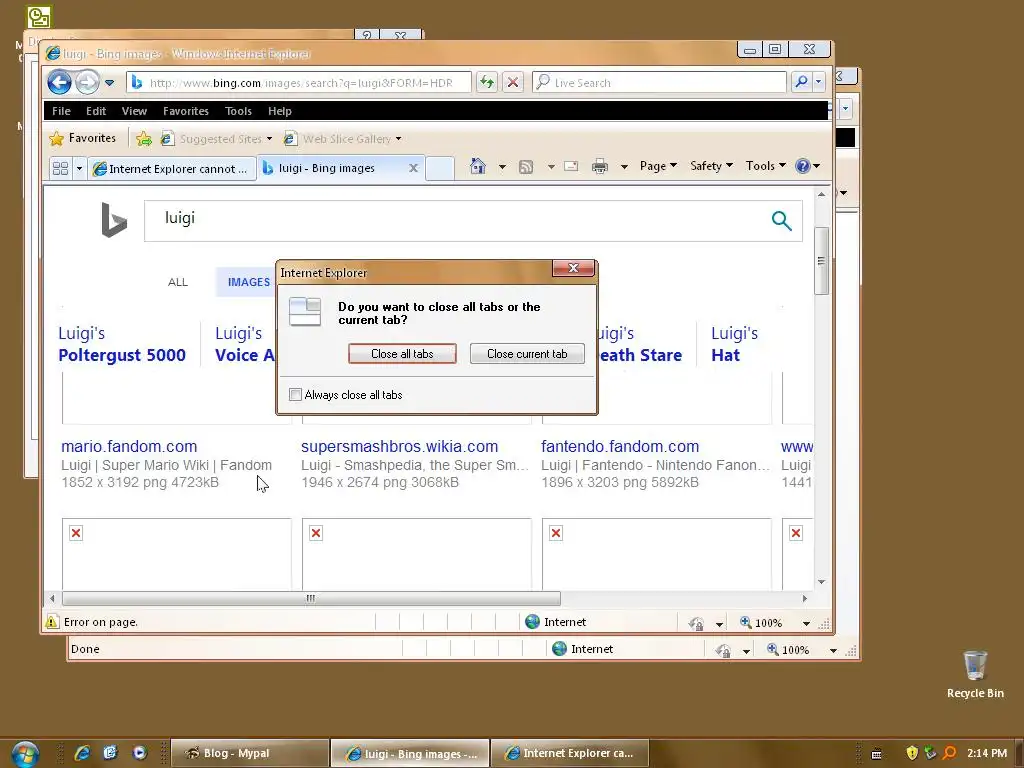Click the Error on page warning icon
Image resolution: width=1024 pixels, height=768 pixels.
52,622
